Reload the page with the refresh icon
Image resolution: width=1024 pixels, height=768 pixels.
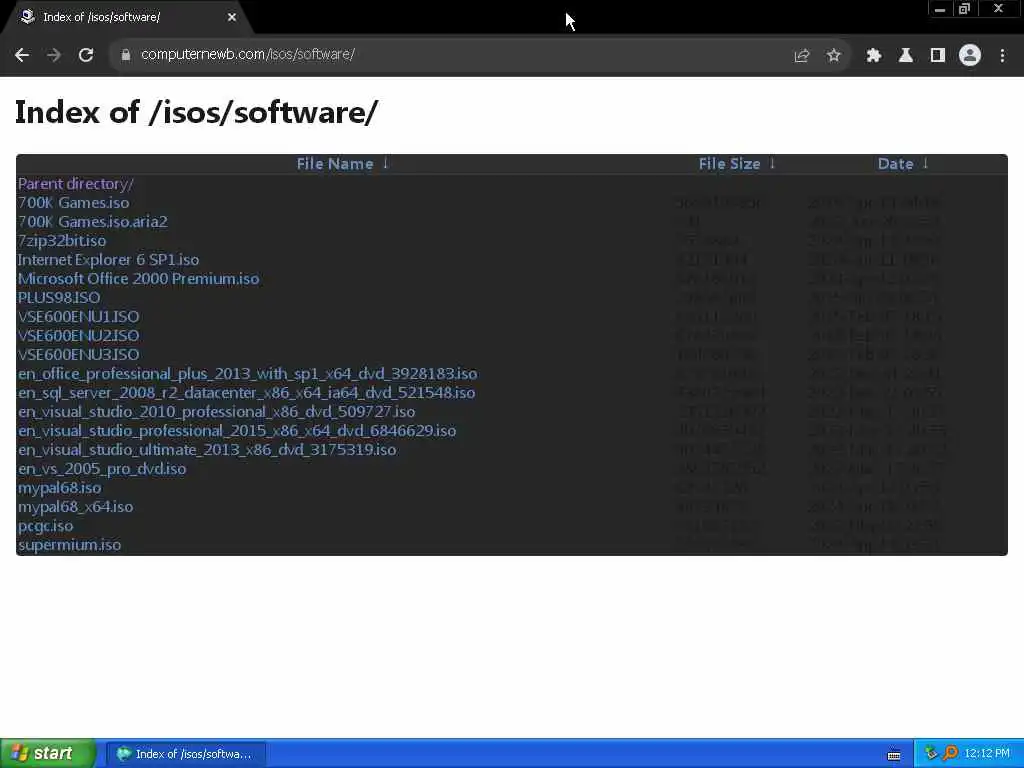86,55
